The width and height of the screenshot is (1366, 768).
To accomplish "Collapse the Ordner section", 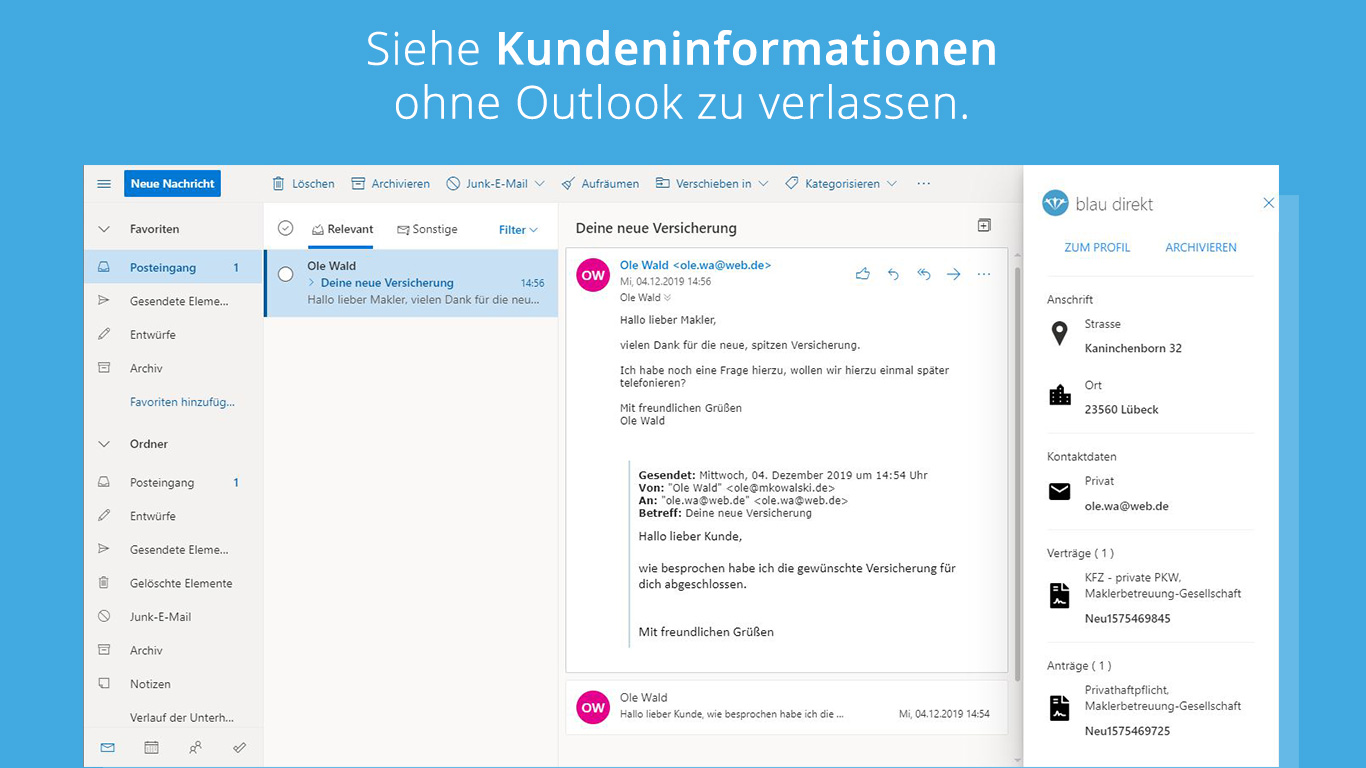I will tap(104, 444).
